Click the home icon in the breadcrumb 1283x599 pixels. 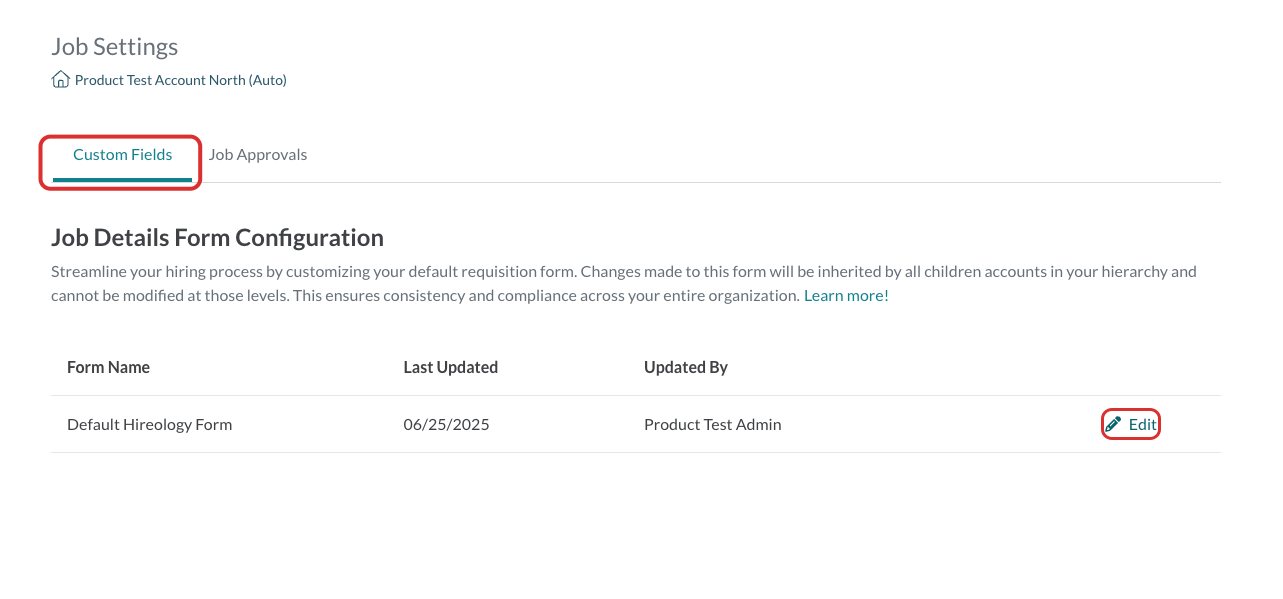60,80
